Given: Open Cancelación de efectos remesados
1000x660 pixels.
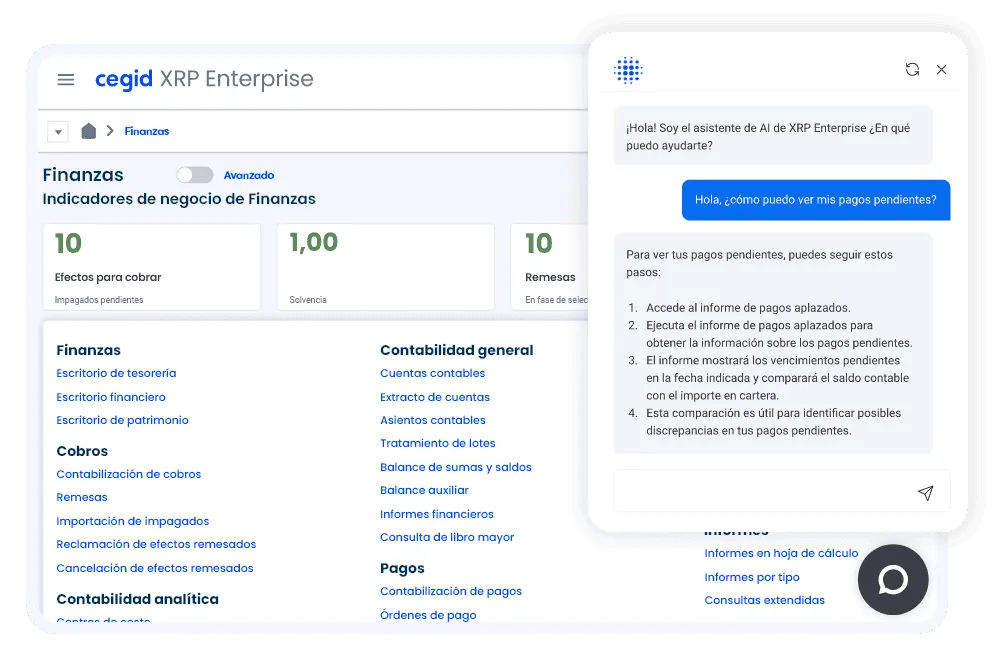Looking at the screenshot, I should [x=155, y=568].
